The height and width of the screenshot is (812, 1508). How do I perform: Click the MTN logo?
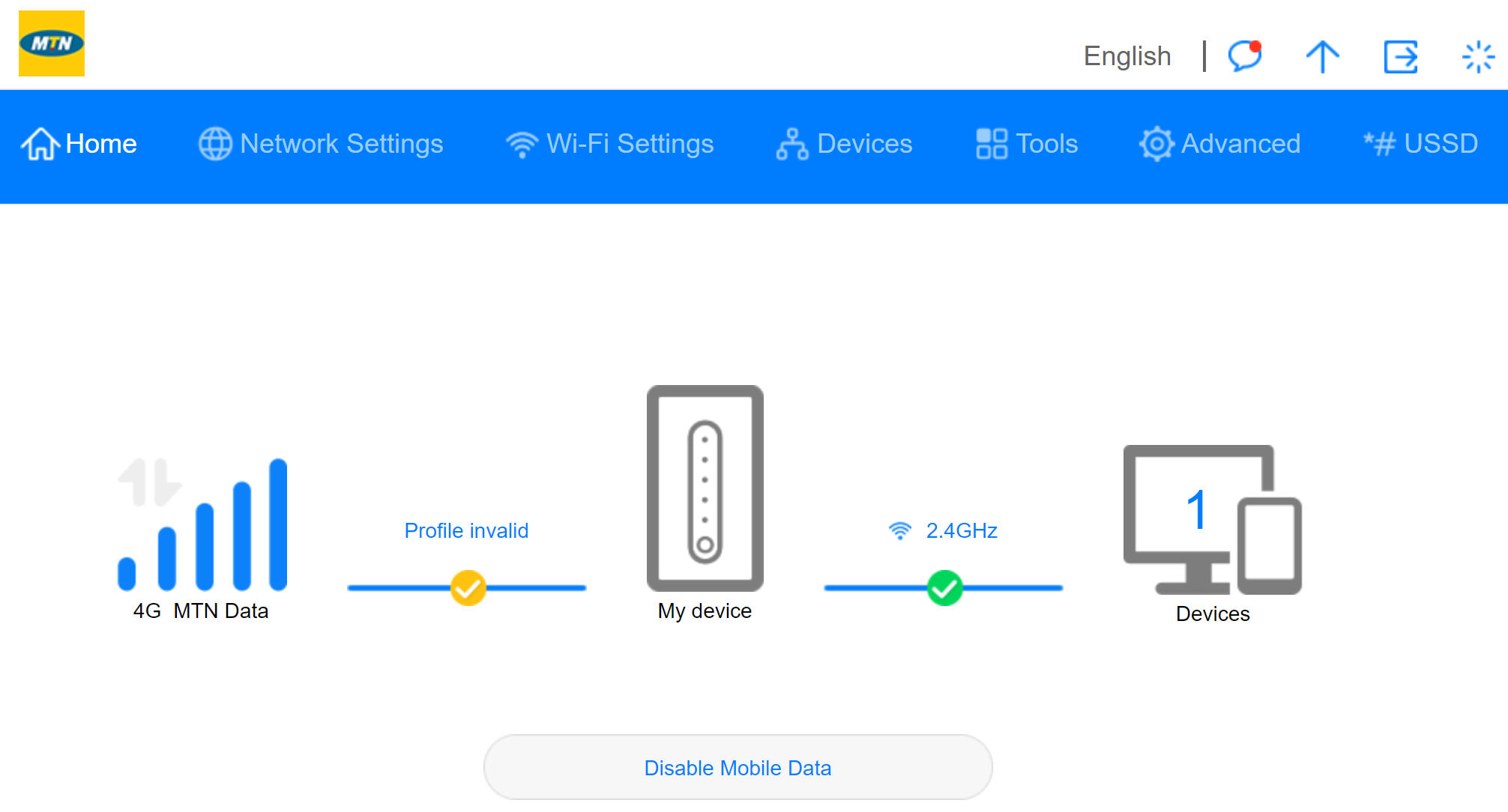pos(51,43)
